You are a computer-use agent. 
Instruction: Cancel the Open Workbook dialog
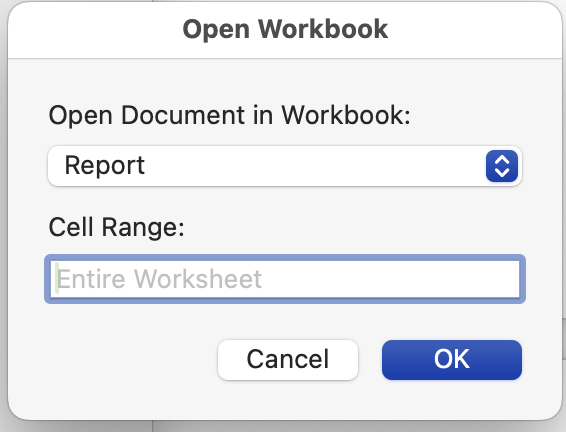coord(288,359)
